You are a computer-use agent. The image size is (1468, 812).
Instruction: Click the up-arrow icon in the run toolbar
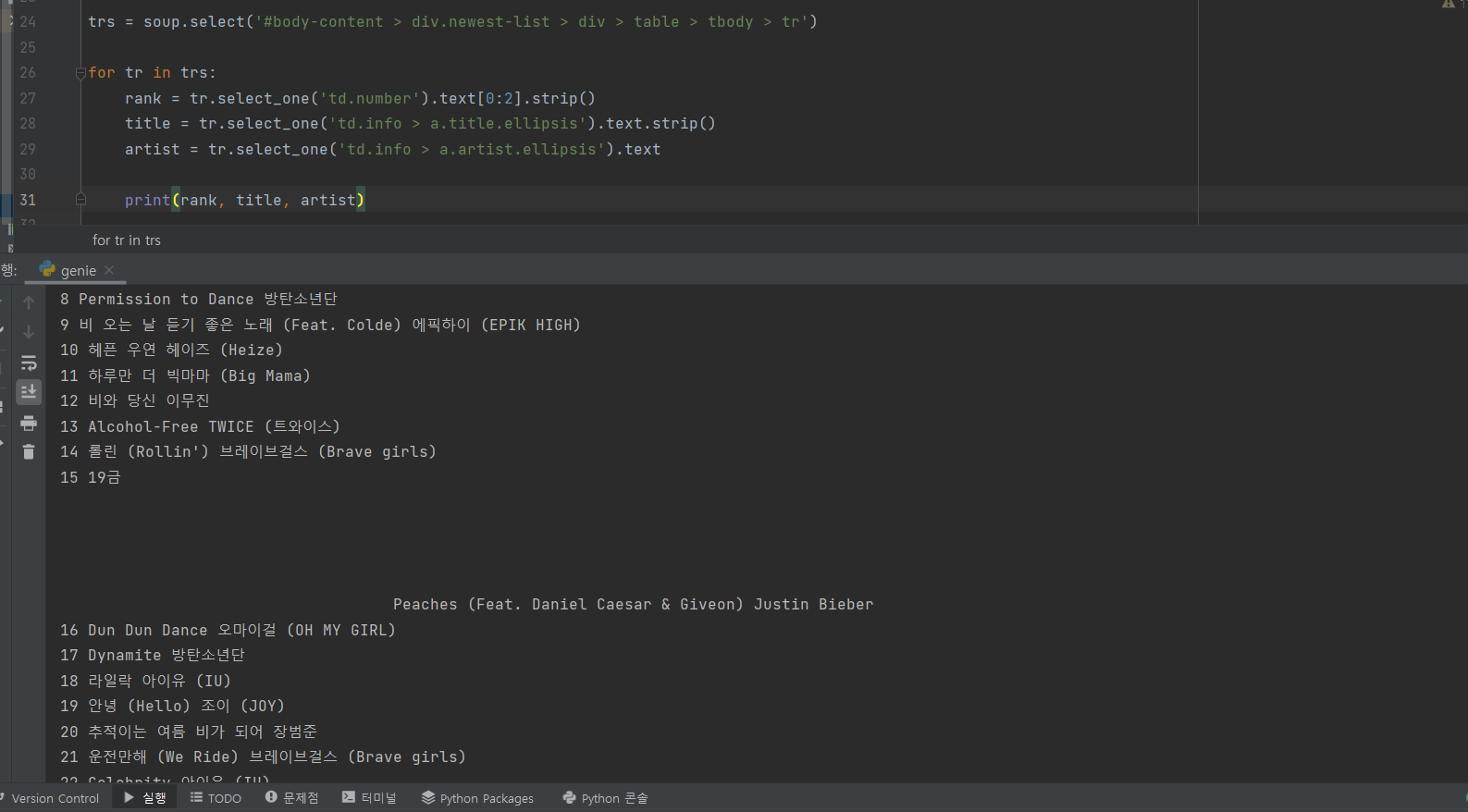pos(29,302)
